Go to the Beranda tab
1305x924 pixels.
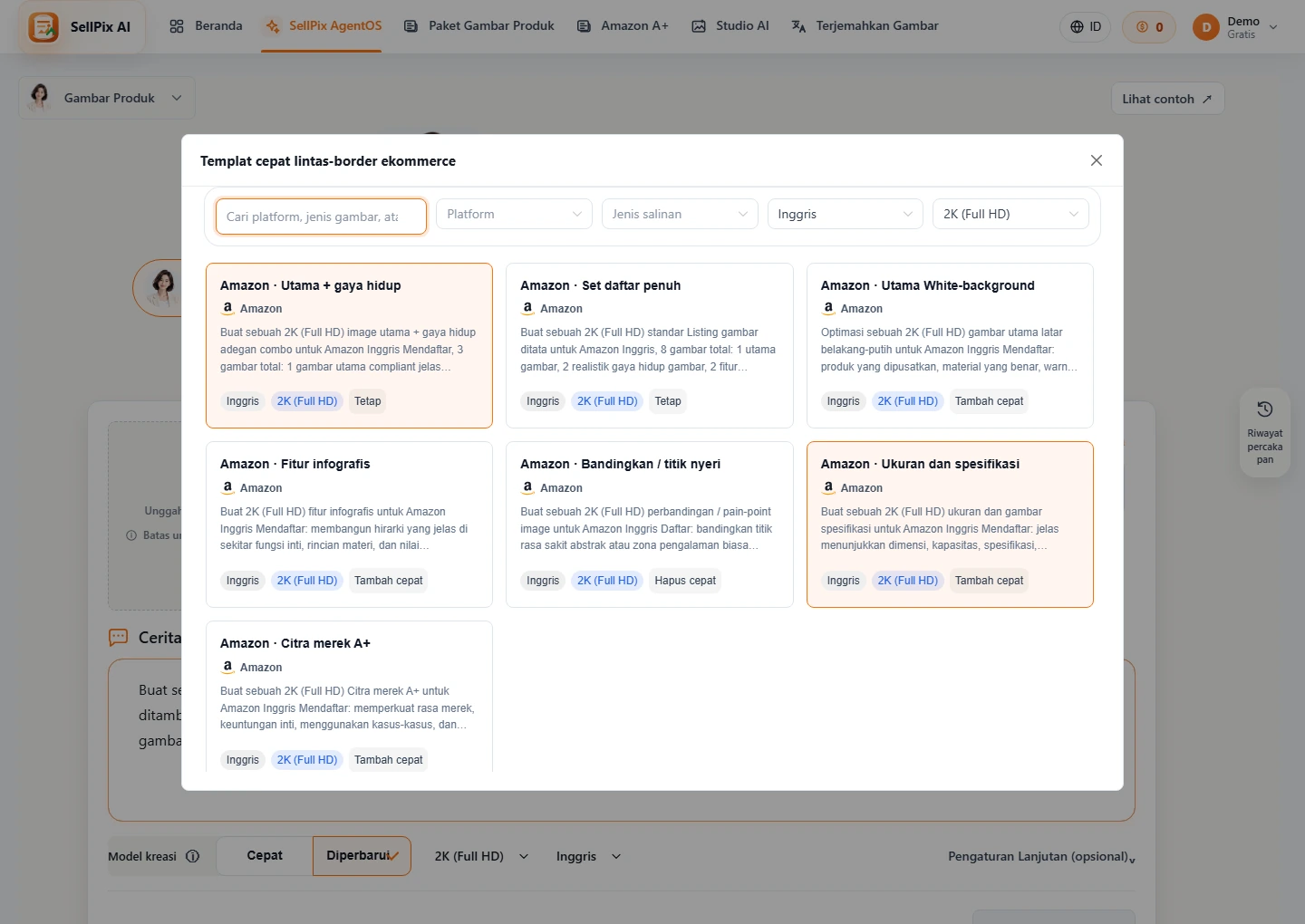pyautogui.click(x=206, y=26)
